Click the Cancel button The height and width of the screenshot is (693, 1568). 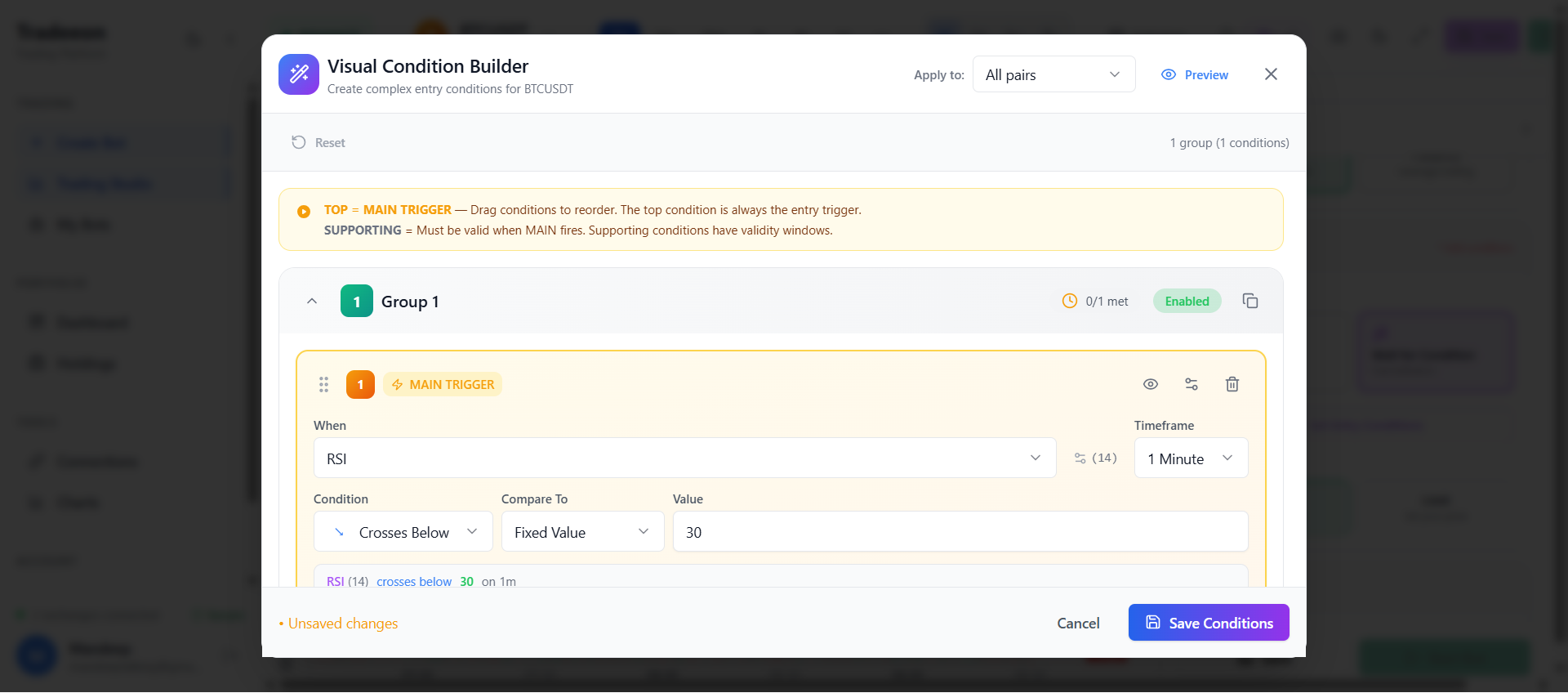(x=1078, y=623)
